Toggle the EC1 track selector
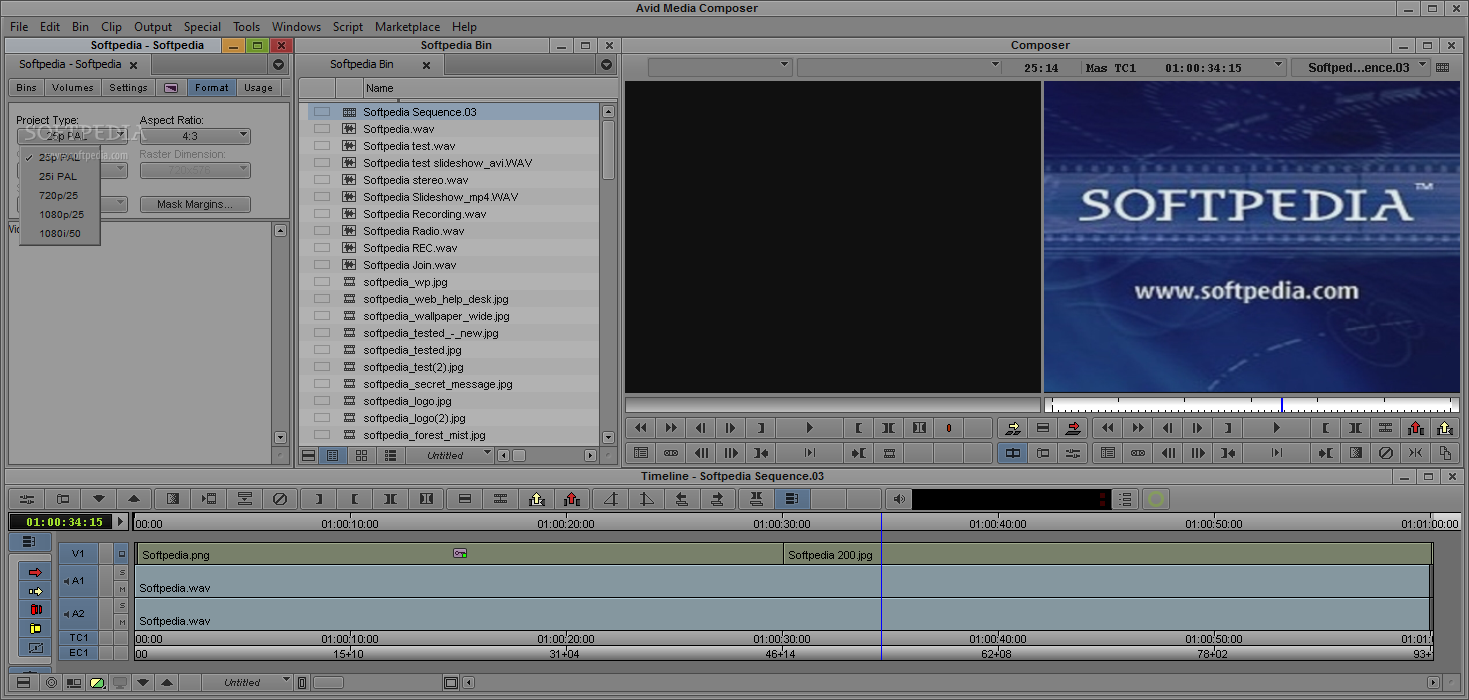Viewport: 1469px width, 700px height. pos(78,652)
